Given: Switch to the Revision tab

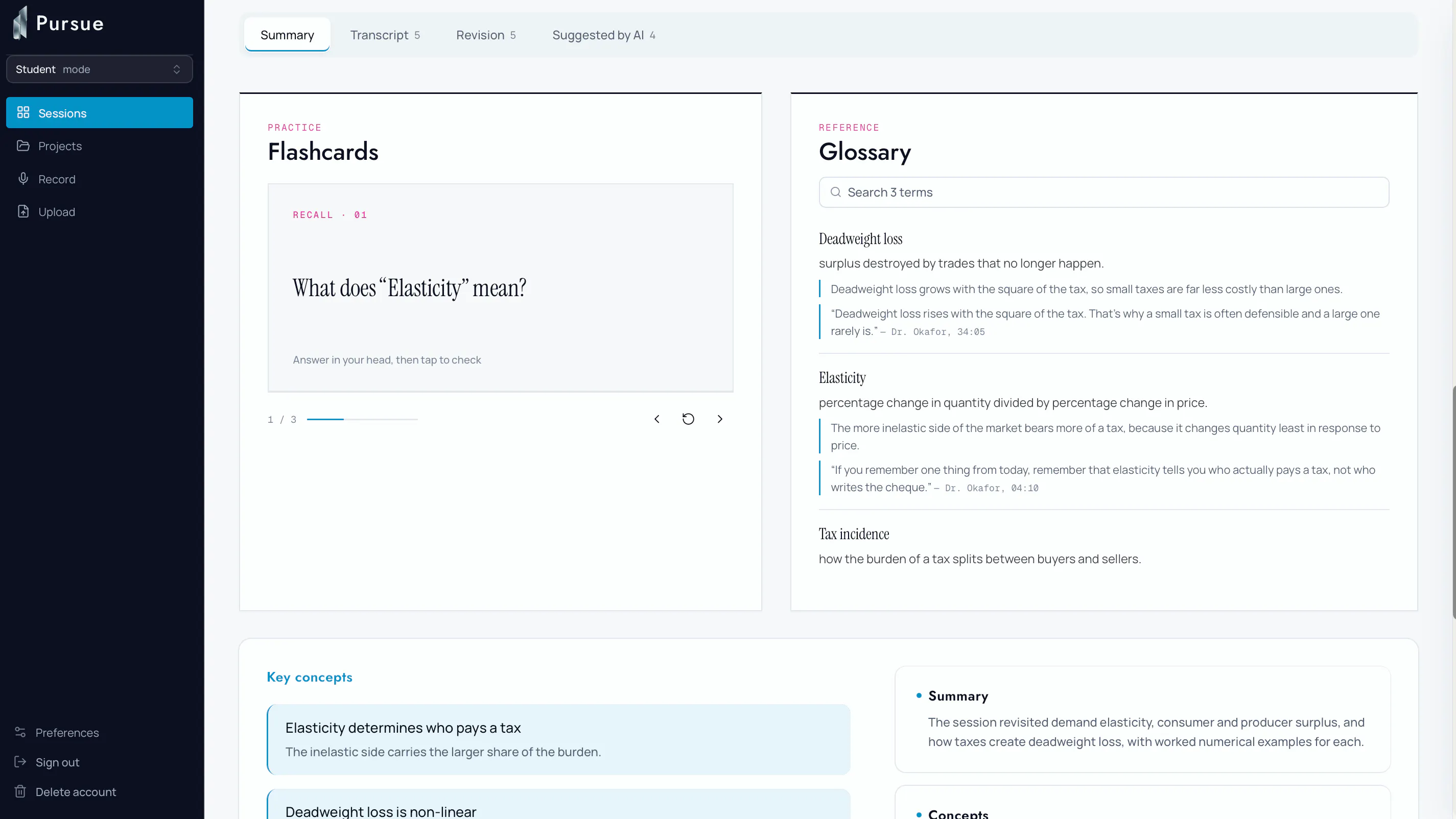Looking at the screenshot, I should [x=486, y=35].
